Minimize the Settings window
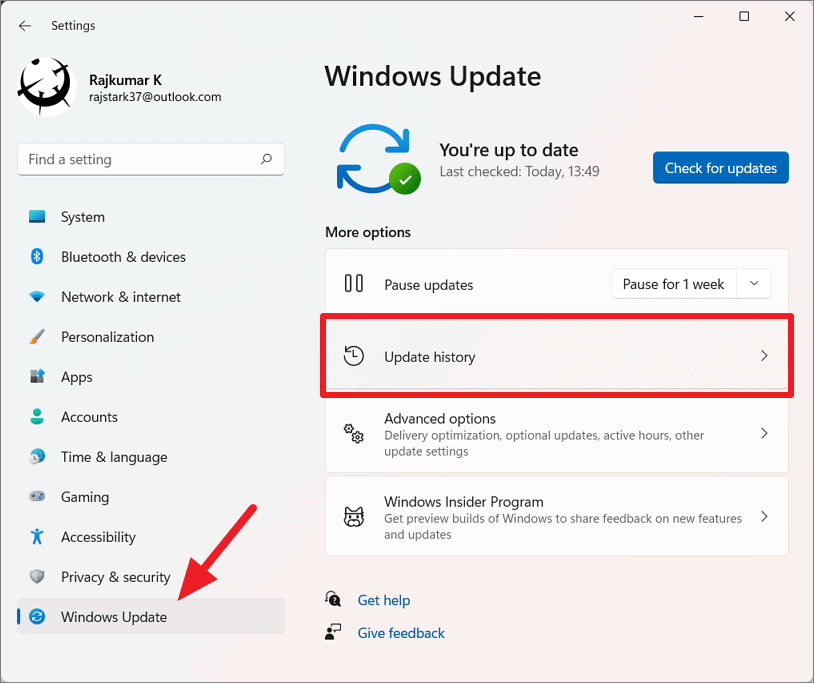The image size is (814, 683). point(699,16)
